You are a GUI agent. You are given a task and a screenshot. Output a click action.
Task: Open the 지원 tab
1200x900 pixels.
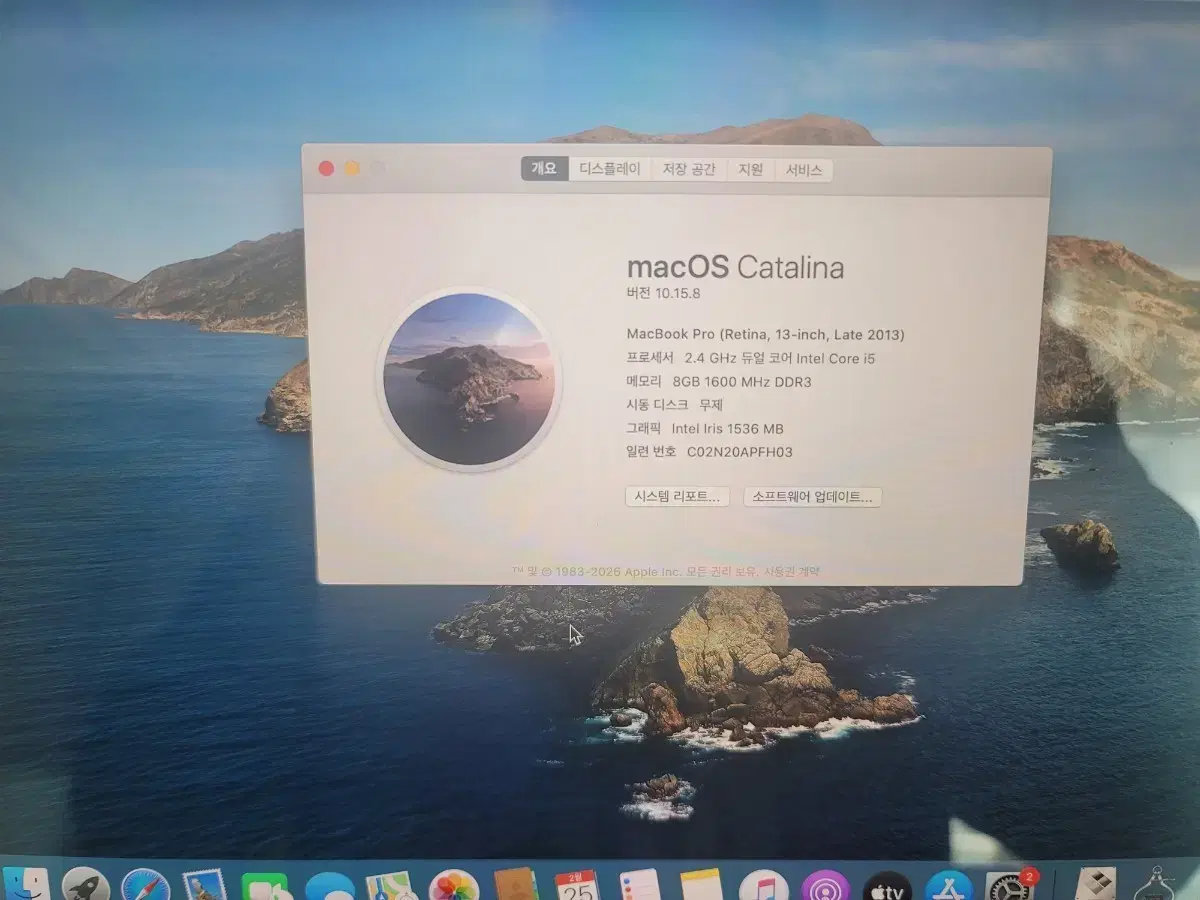click(751, 169)
